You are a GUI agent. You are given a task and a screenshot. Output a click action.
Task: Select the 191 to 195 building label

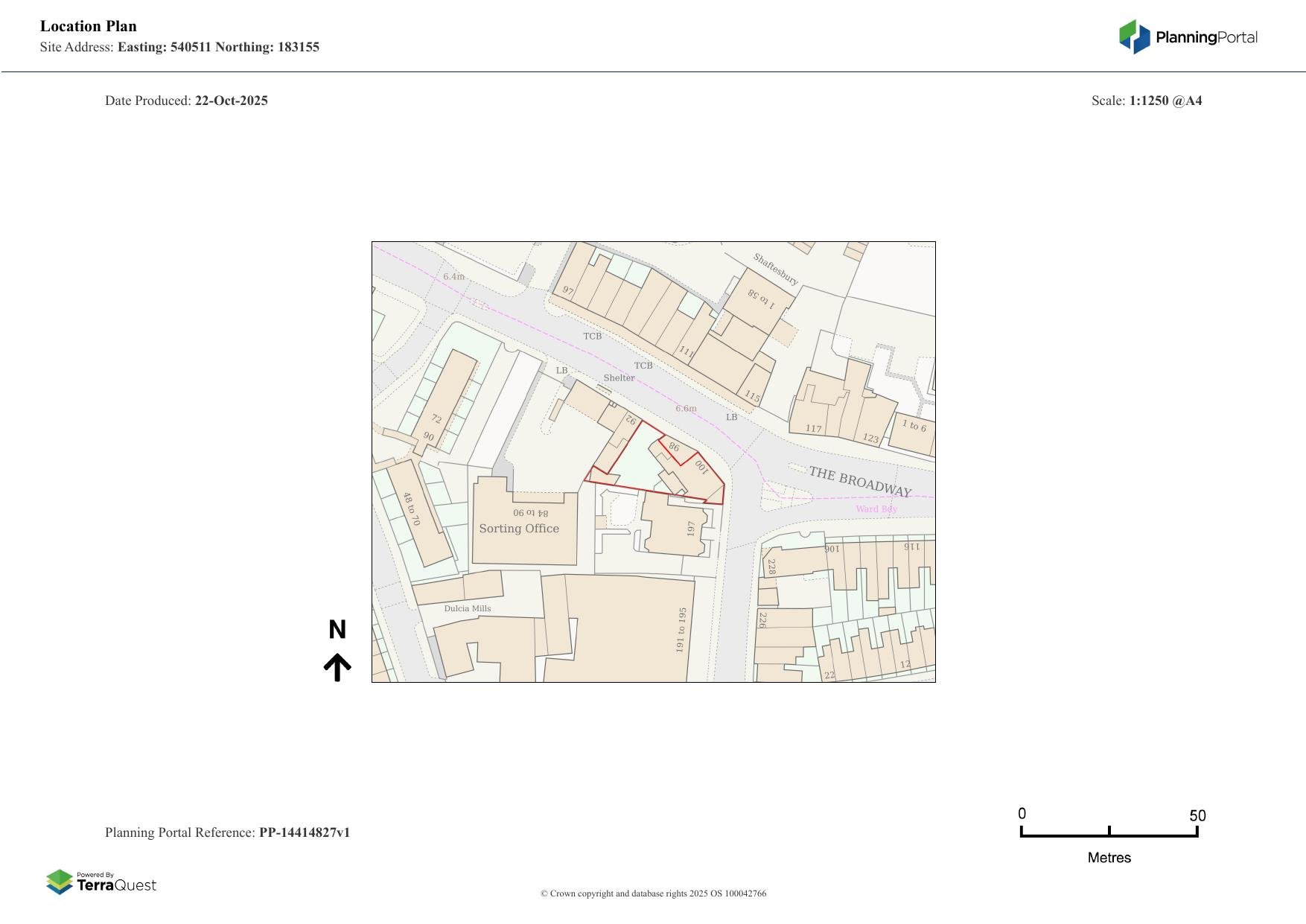click(x=681, y=630)
